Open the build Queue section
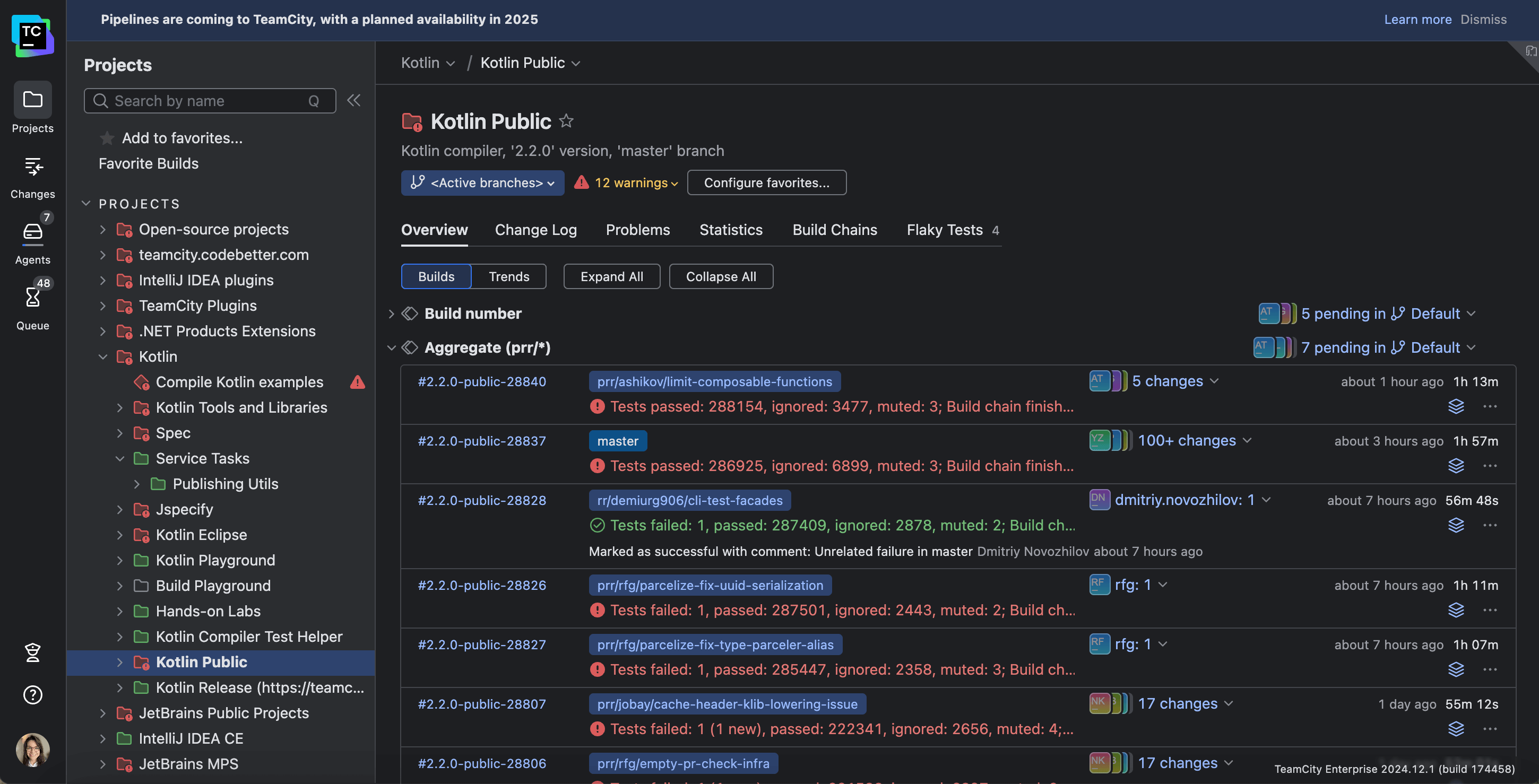 pyautogui.click(x=32, y=304)
